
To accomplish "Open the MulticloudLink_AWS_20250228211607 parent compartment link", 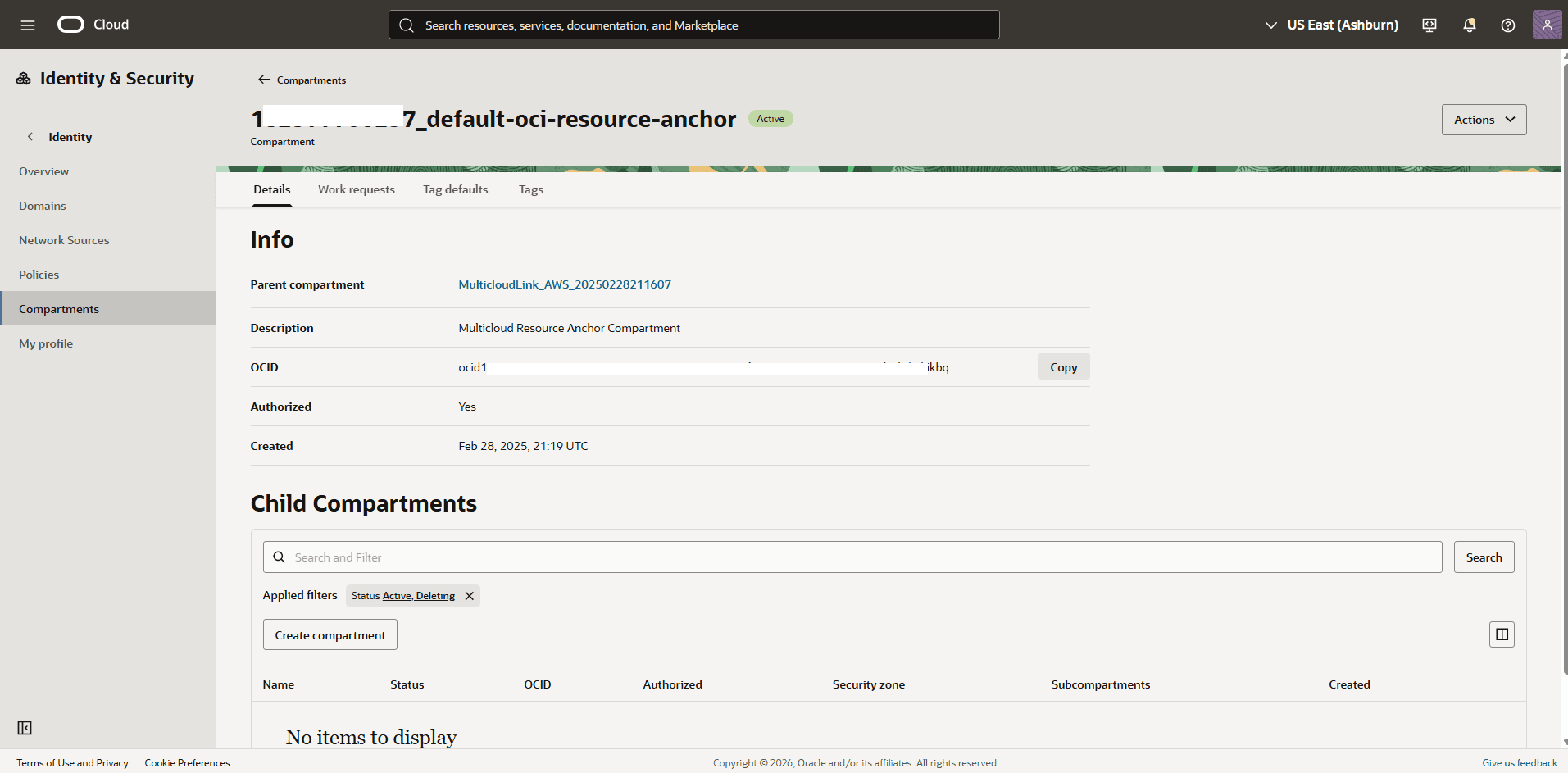I will click(x=565, y=284).
